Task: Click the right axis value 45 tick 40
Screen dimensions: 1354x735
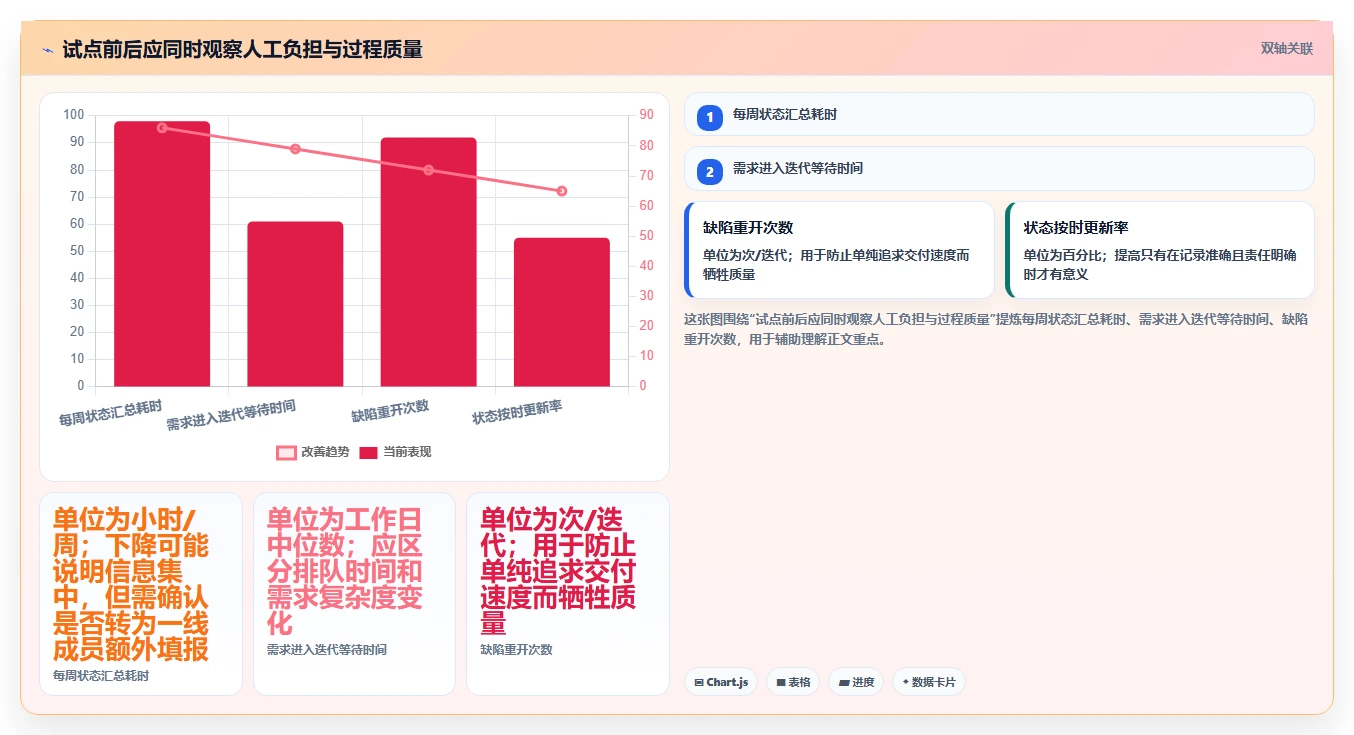Action: (x=646, y=265)
